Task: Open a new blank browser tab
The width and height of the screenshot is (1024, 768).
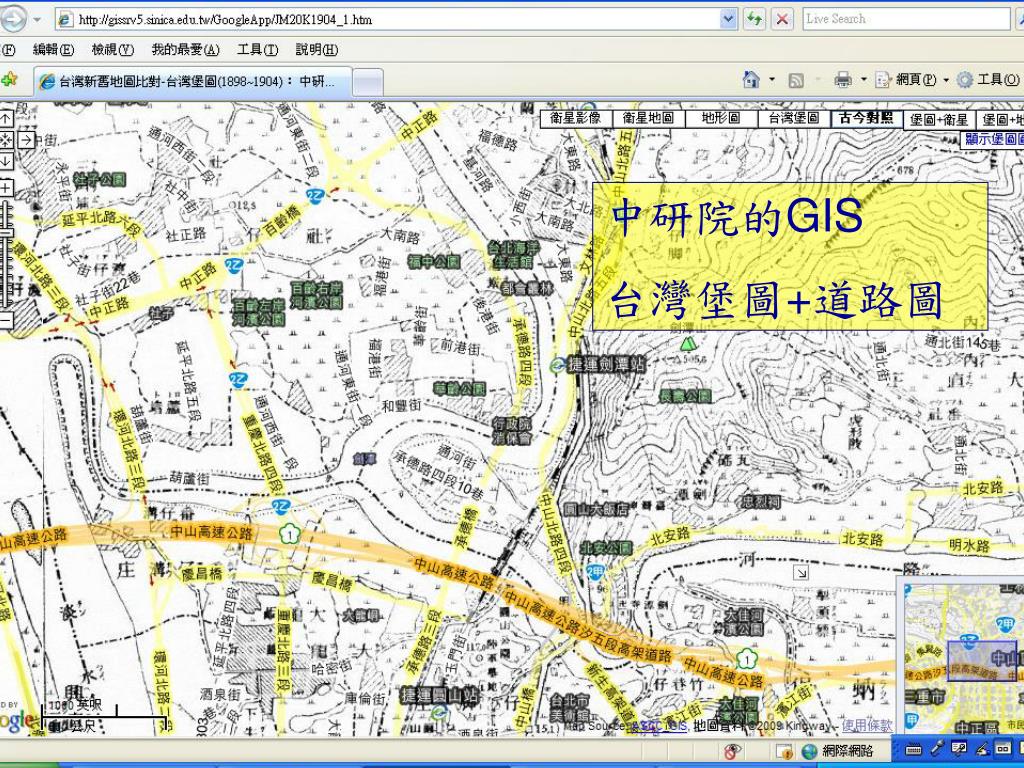Action: (368, 83)
